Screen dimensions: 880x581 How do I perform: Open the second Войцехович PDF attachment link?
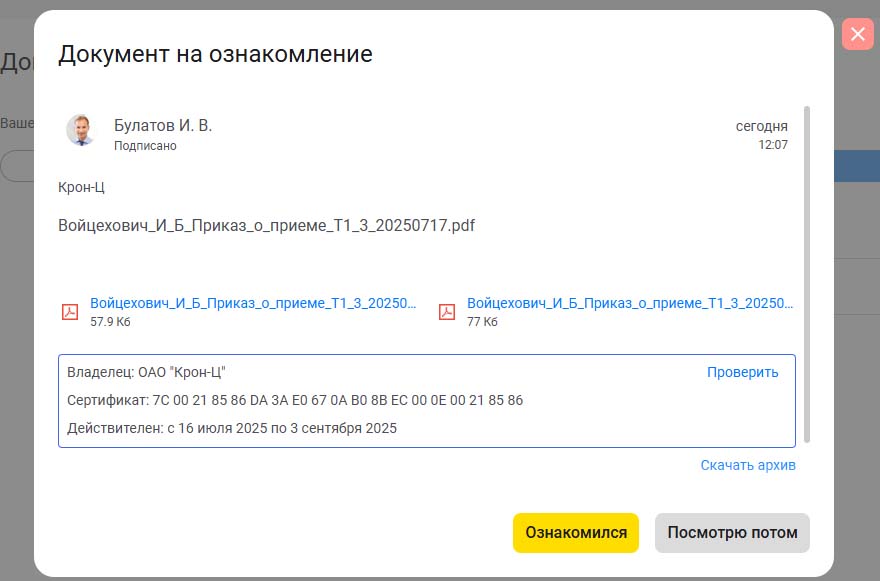[x=630, y=303]
